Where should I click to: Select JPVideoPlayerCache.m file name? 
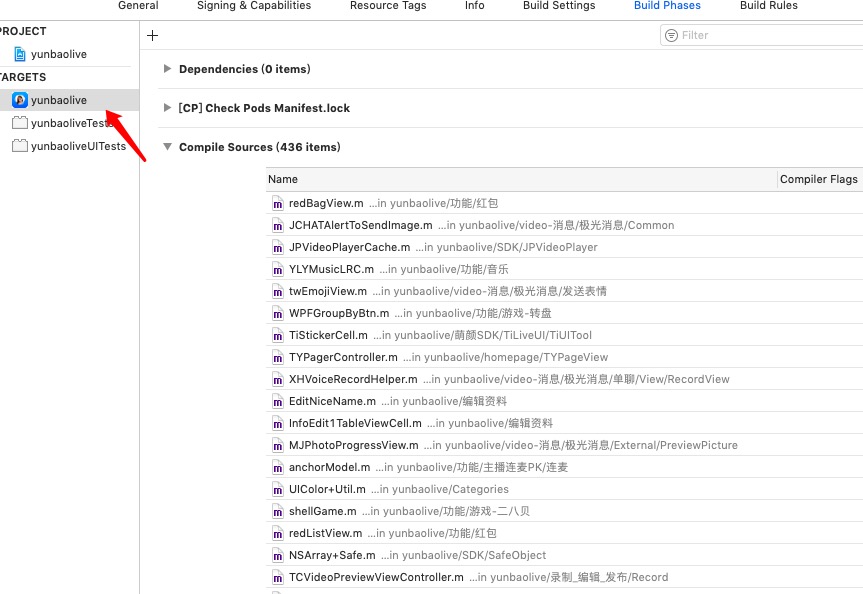pos(349,247)
